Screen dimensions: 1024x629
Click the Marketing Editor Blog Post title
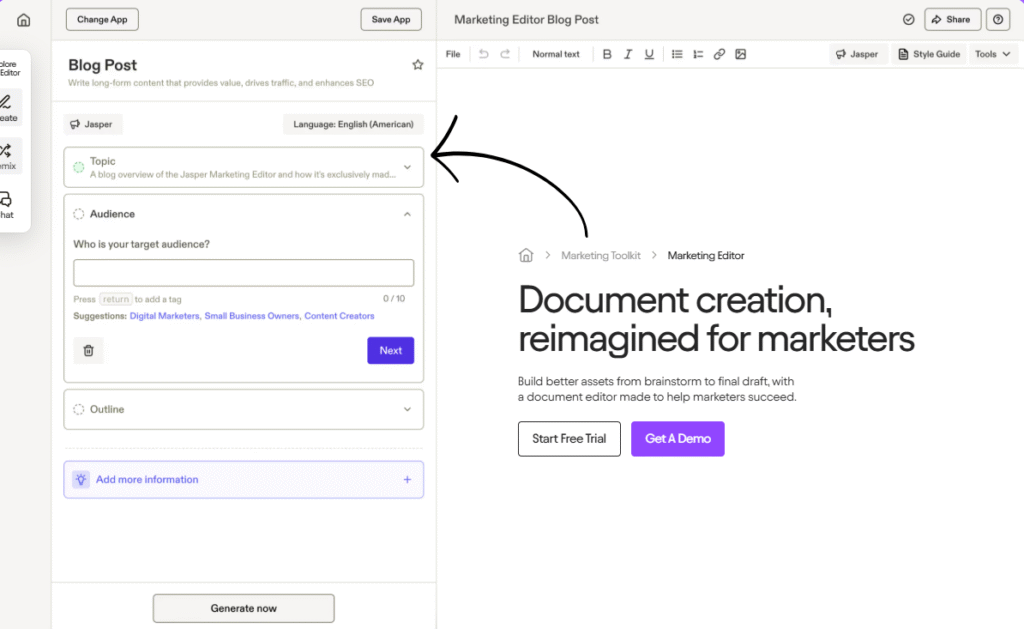(526, 20)
